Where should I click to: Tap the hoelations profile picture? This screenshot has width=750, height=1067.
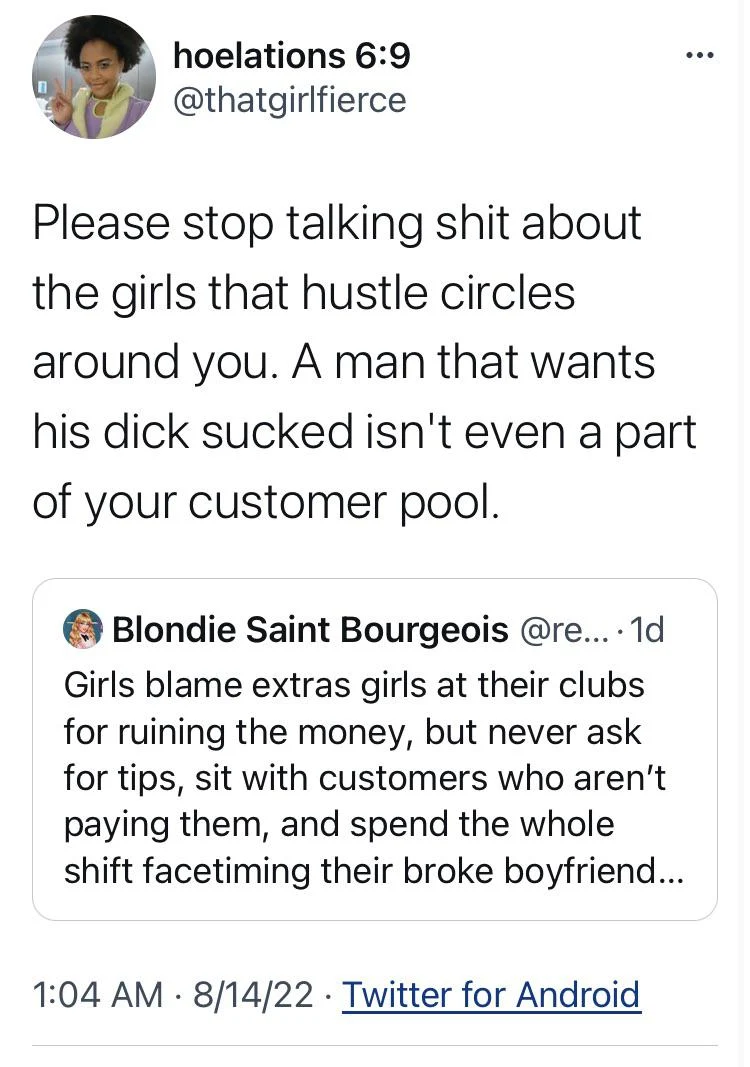pyautogui.click(x=93, y=77)
